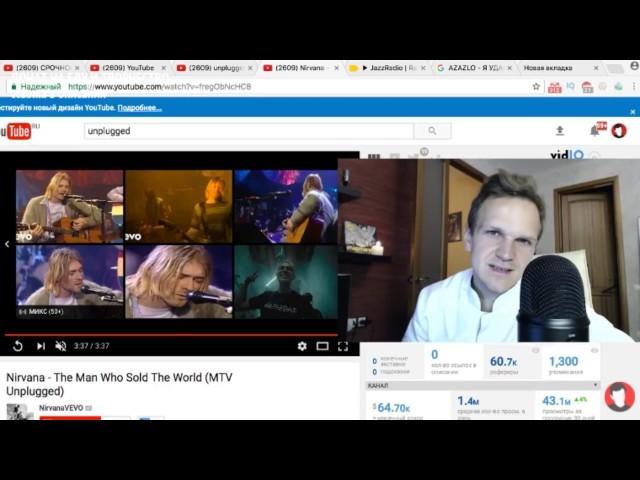
Task: Click the browser address bar URL
Action: 159,87
